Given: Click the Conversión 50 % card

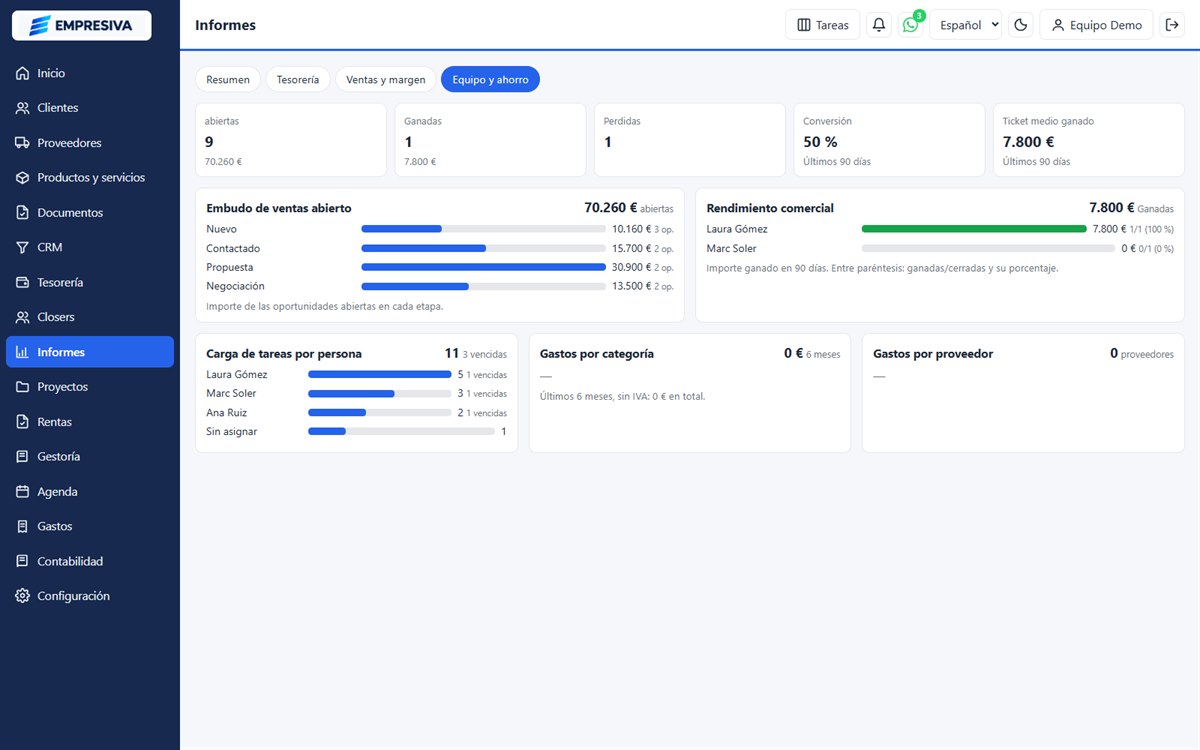Looking at the screenshot, I should tap(889, 140).
